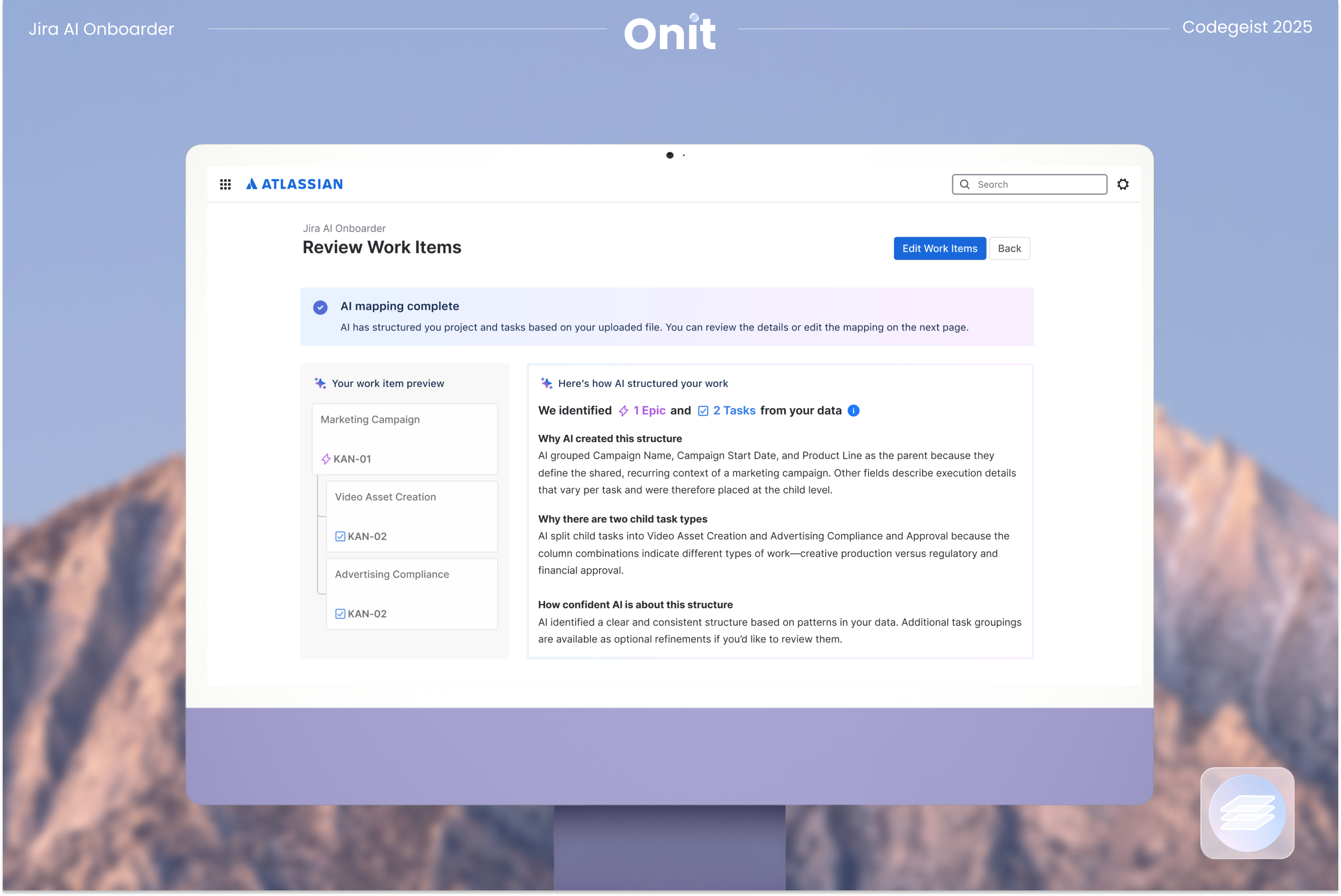Click the AI sparkle icon beside 'Your work item preview'
Screen dimensions: 1341x896
320,383
